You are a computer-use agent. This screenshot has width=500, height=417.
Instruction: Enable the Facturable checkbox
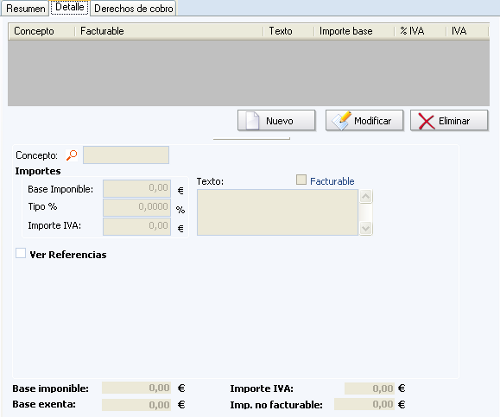301,180
